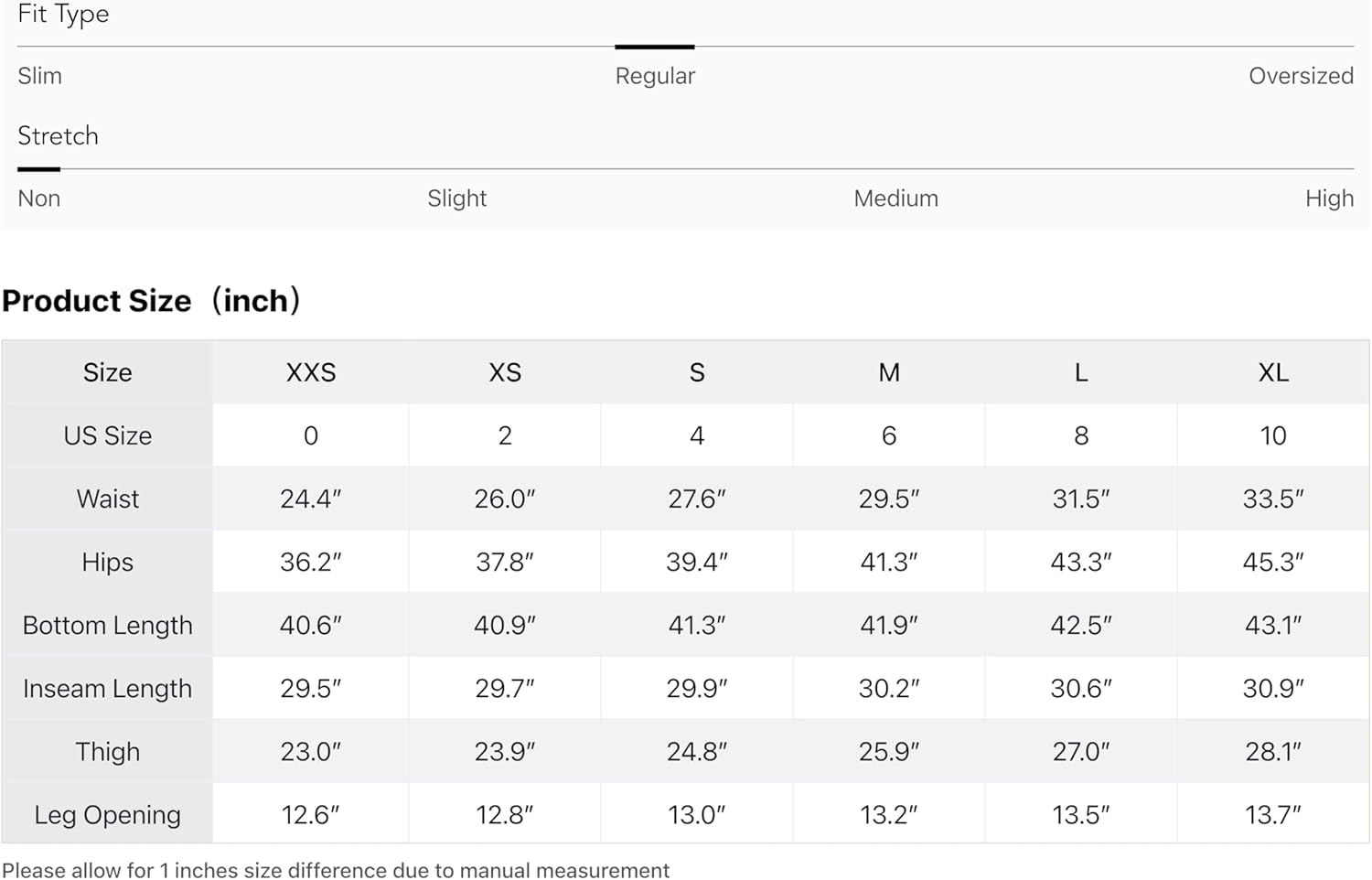The image size is (1372, 880).
Task: Click the M waist value 29.5″
Action: [x=888, y=499]
